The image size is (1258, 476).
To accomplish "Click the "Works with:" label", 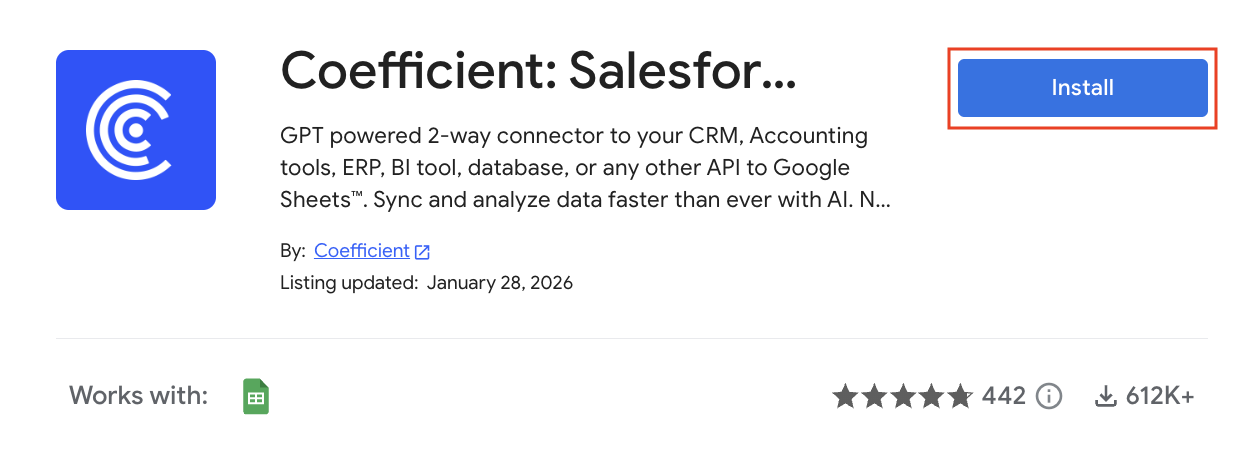I will 138,396.
